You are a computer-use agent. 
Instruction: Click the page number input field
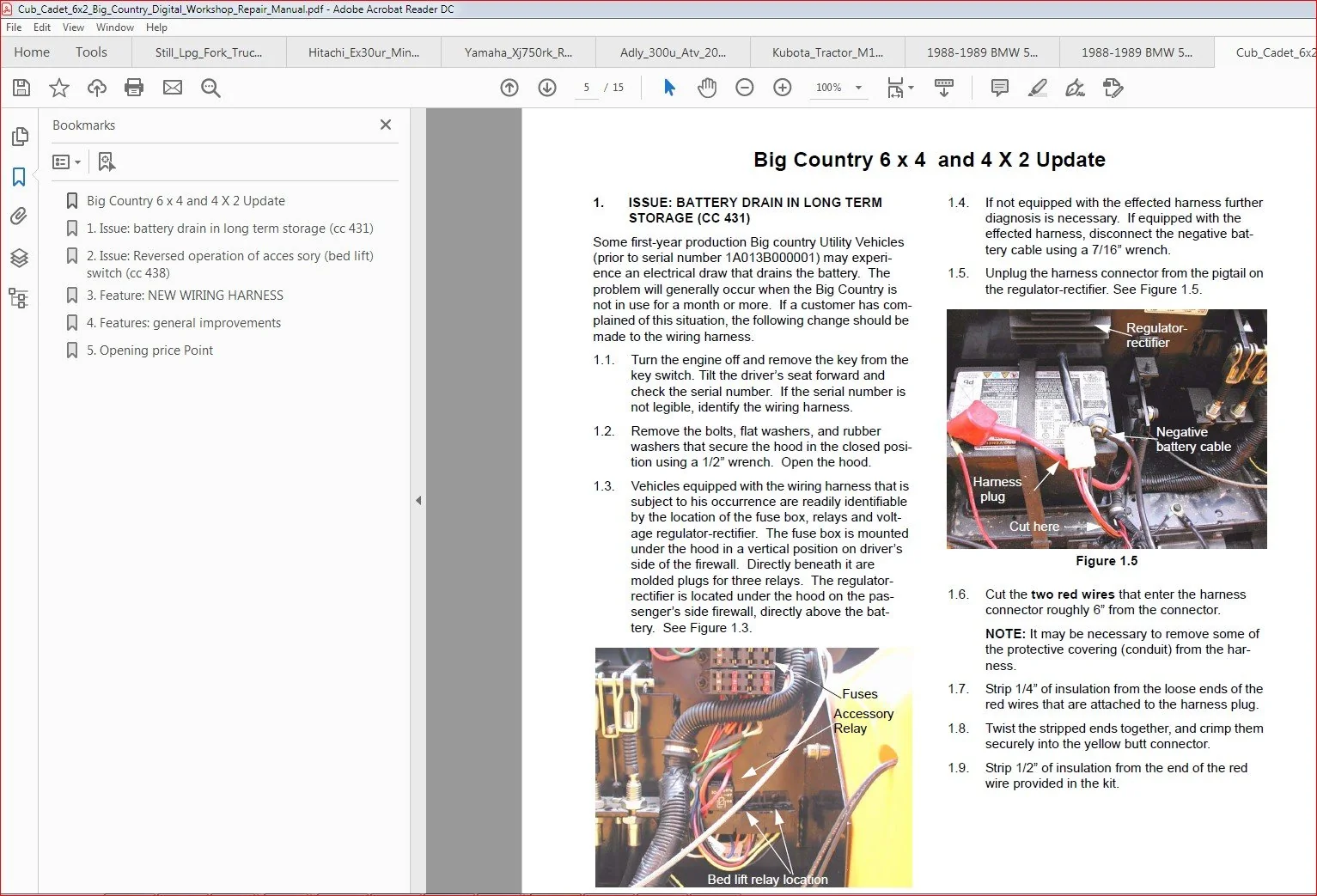(587, 88)
